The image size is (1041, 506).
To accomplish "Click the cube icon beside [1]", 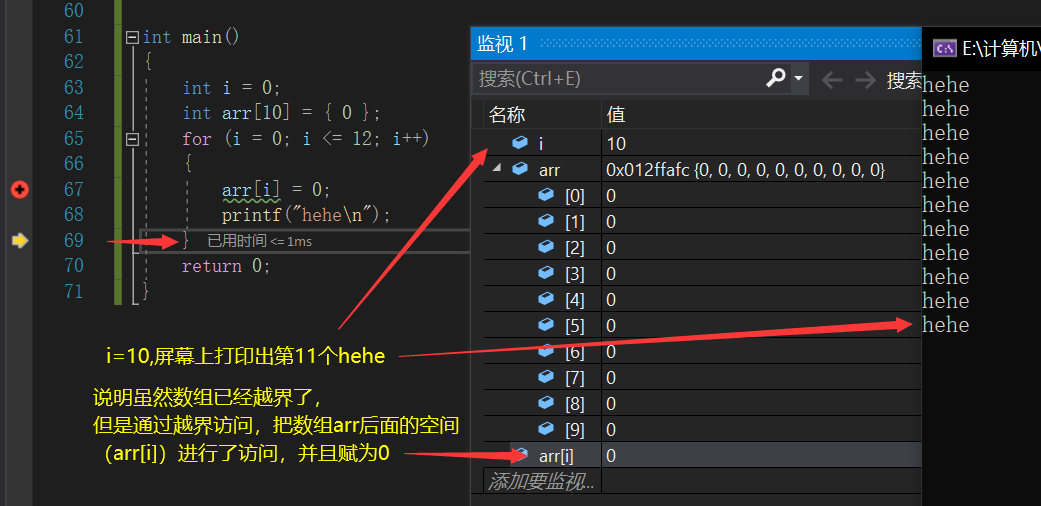I will [546, 220].
